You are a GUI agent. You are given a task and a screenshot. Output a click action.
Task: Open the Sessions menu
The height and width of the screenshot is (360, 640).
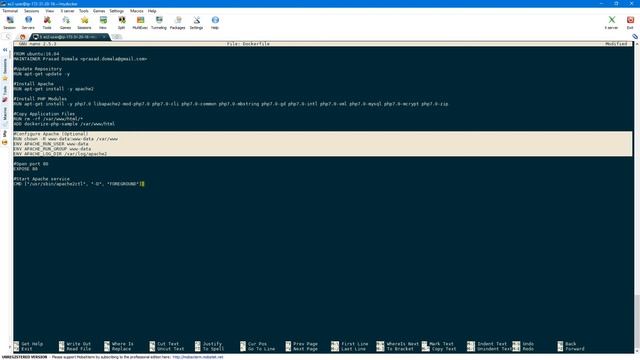coord(31,11)
